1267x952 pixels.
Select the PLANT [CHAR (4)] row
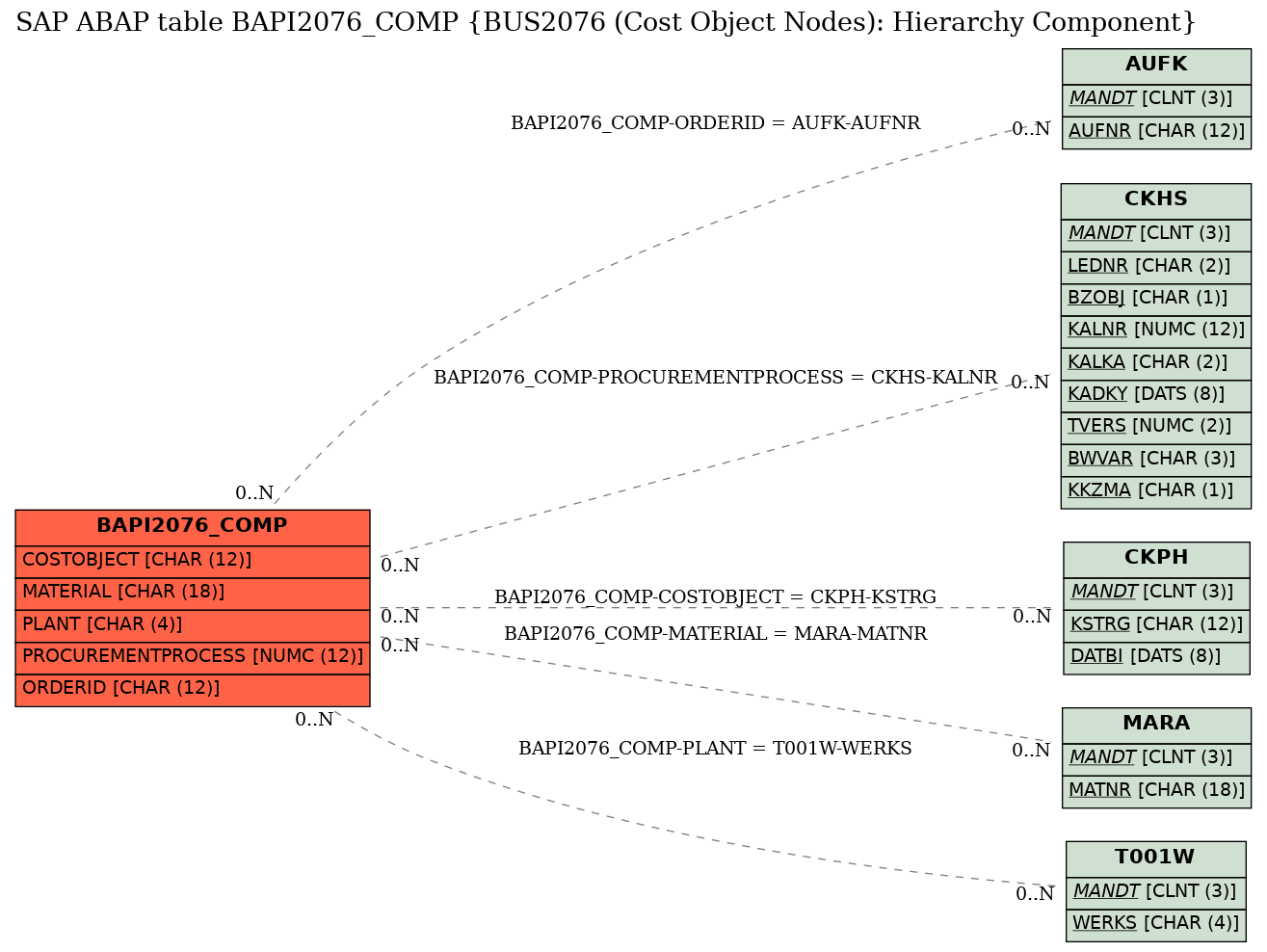pos(193,624)
